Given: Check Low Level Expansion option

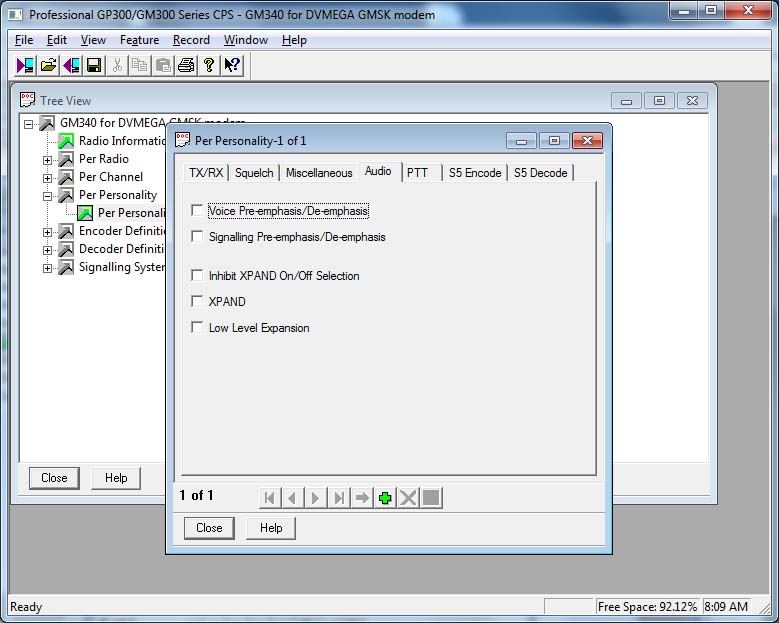Looking at the screenshot, I should click(197, 327).
